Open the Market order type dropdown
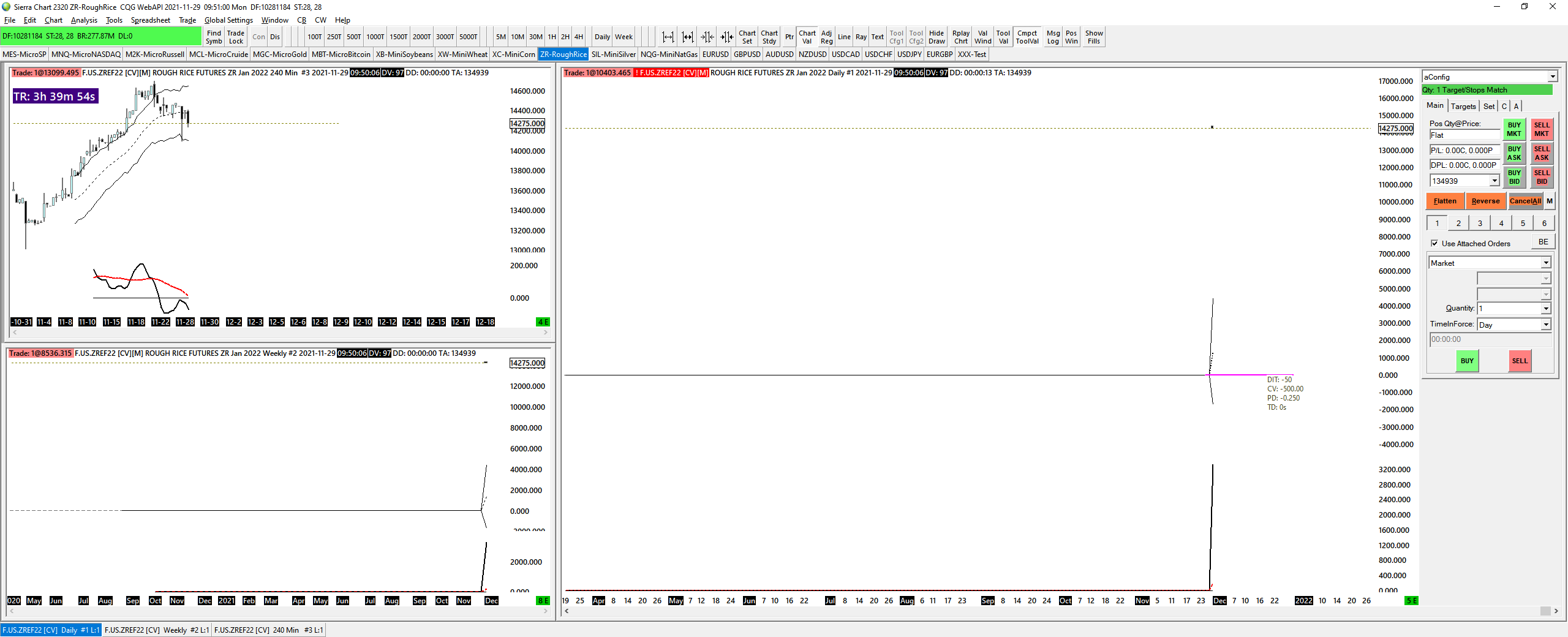The height and width of the screenshot is (637, 1568). (x=1546, y=263)
